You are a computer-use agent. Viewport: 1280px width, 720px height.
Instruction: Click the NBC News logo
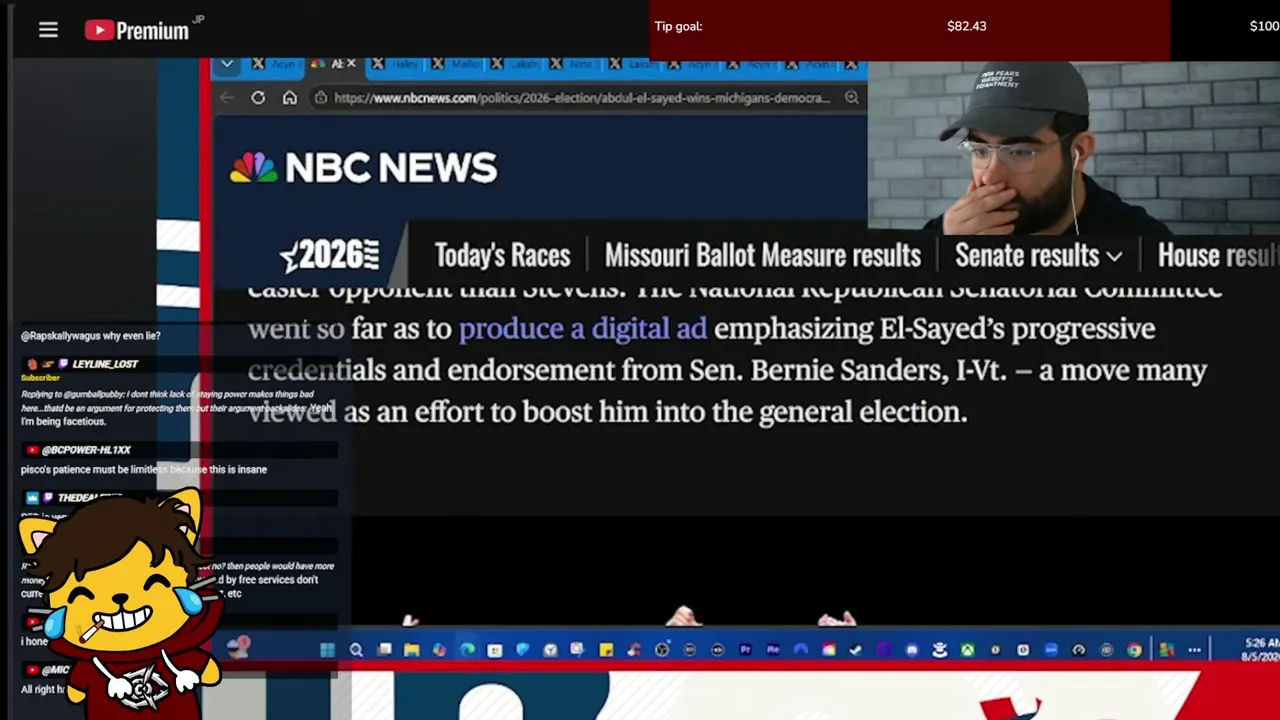coord(363,168)
